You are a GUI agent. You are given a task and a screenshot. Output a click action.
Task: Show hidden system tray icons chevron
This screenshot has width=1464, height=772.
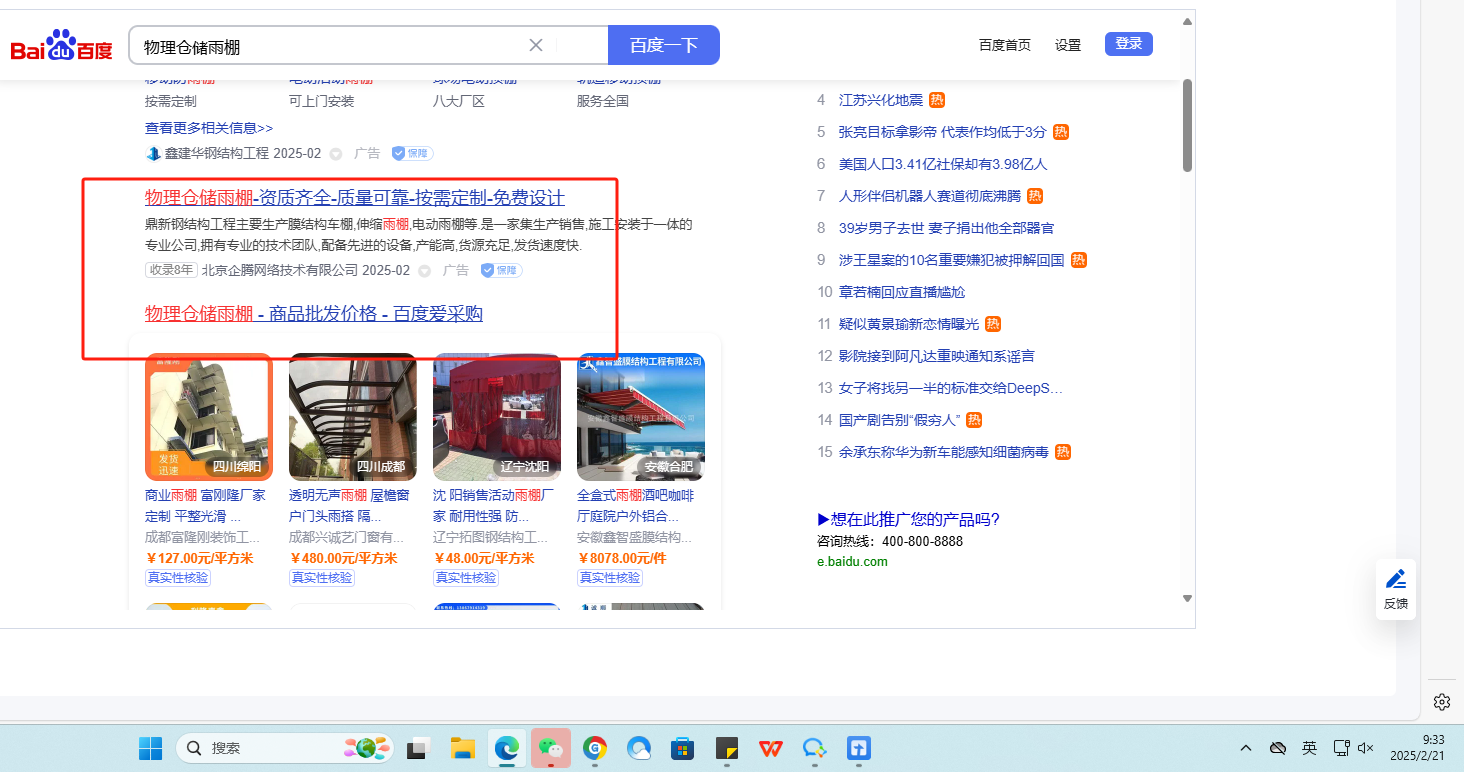(x=1246, y=748)
